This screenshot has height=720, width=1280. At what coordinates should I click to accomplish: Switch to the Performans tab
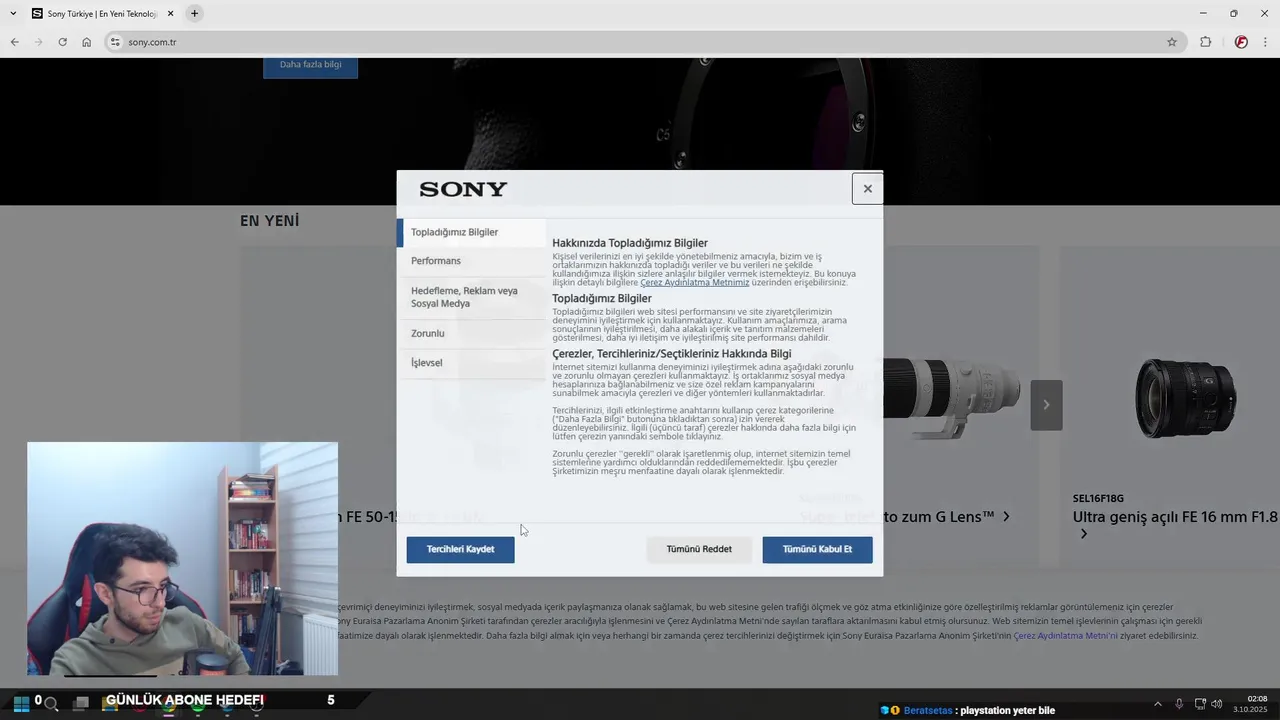[x=471, y=261]
